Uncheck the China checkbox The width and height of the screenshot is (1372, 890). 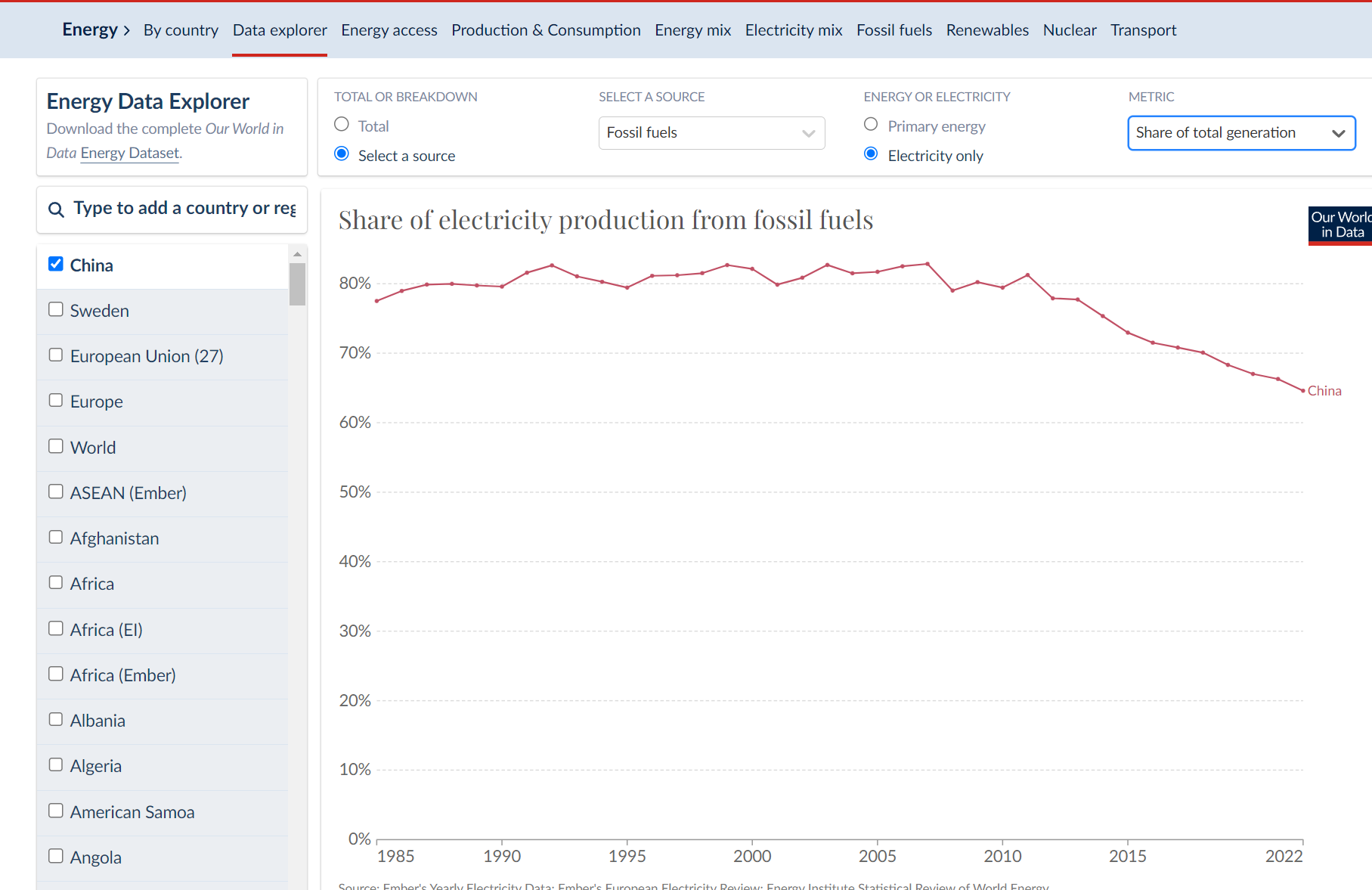tap(56, 264)
